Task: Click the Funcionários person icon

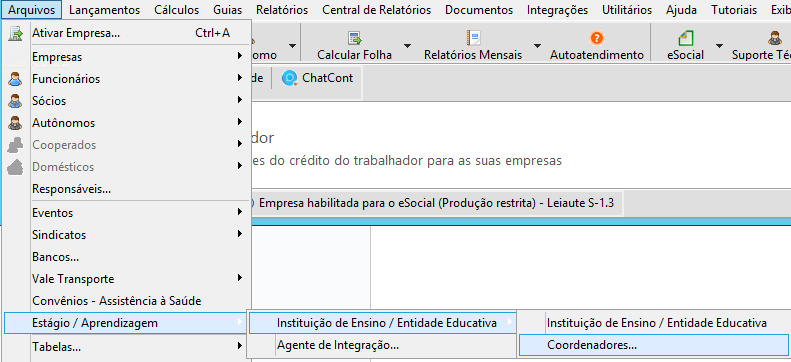Action: [16, 79]
